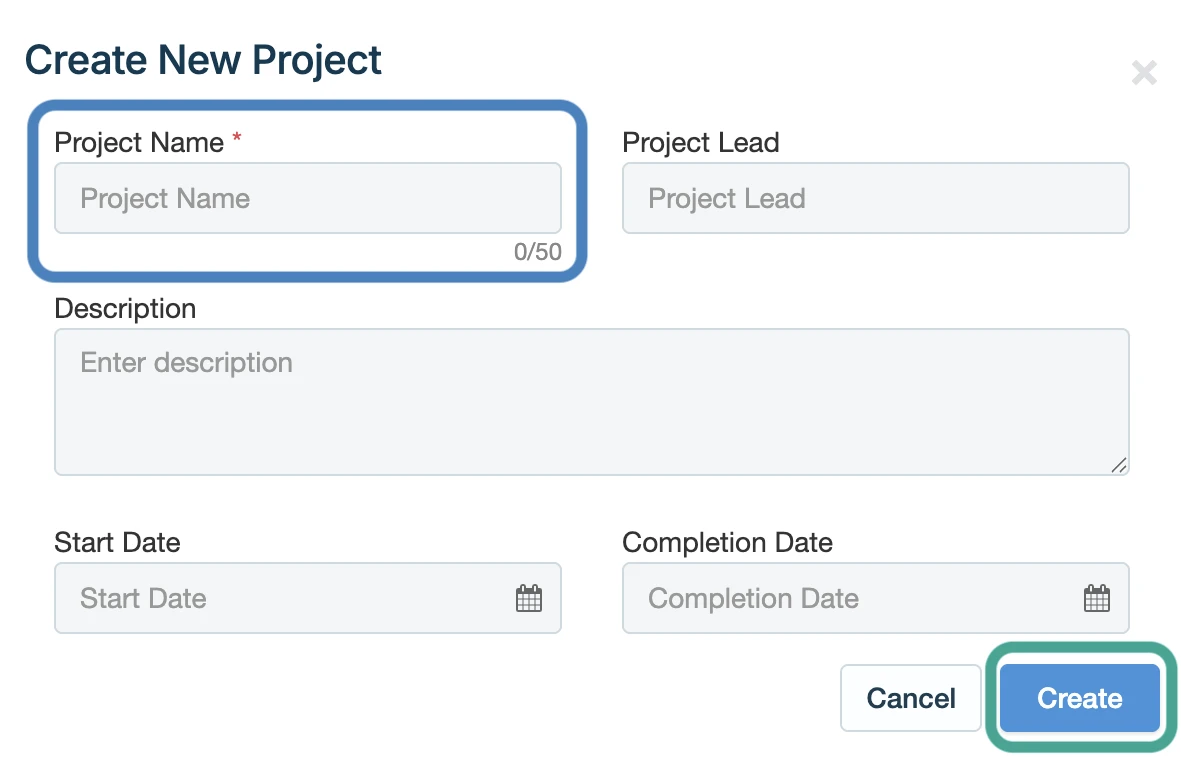Click the Project Name field label

click(x=139, y=143)
